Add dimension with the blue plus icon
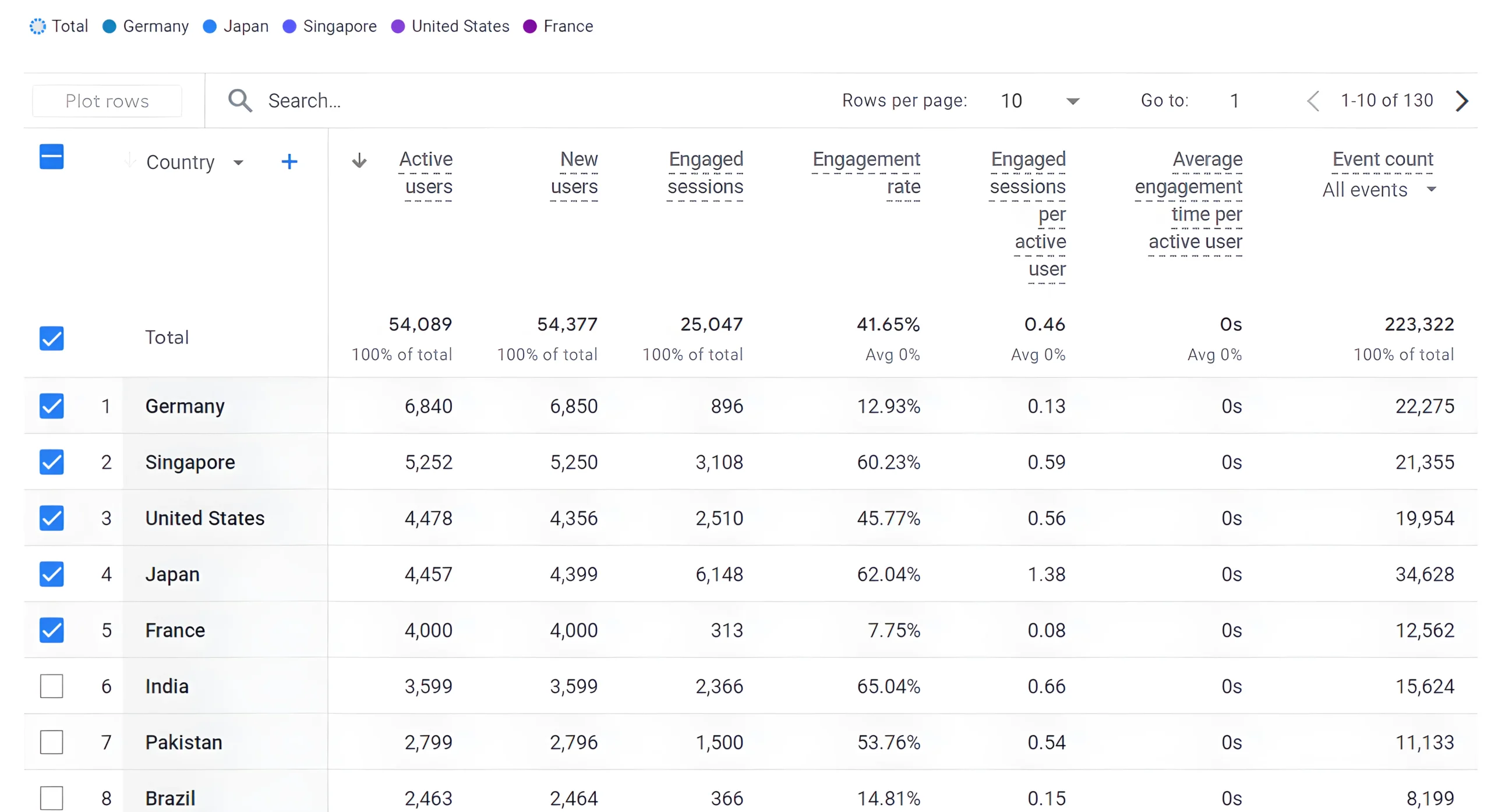 289,162
